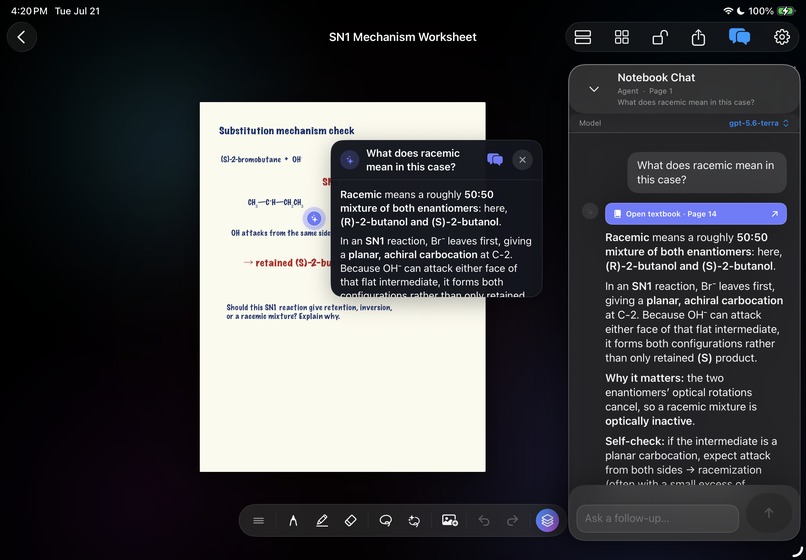Select the highlighter tool
806x560 pixels.
click(322, 521)
